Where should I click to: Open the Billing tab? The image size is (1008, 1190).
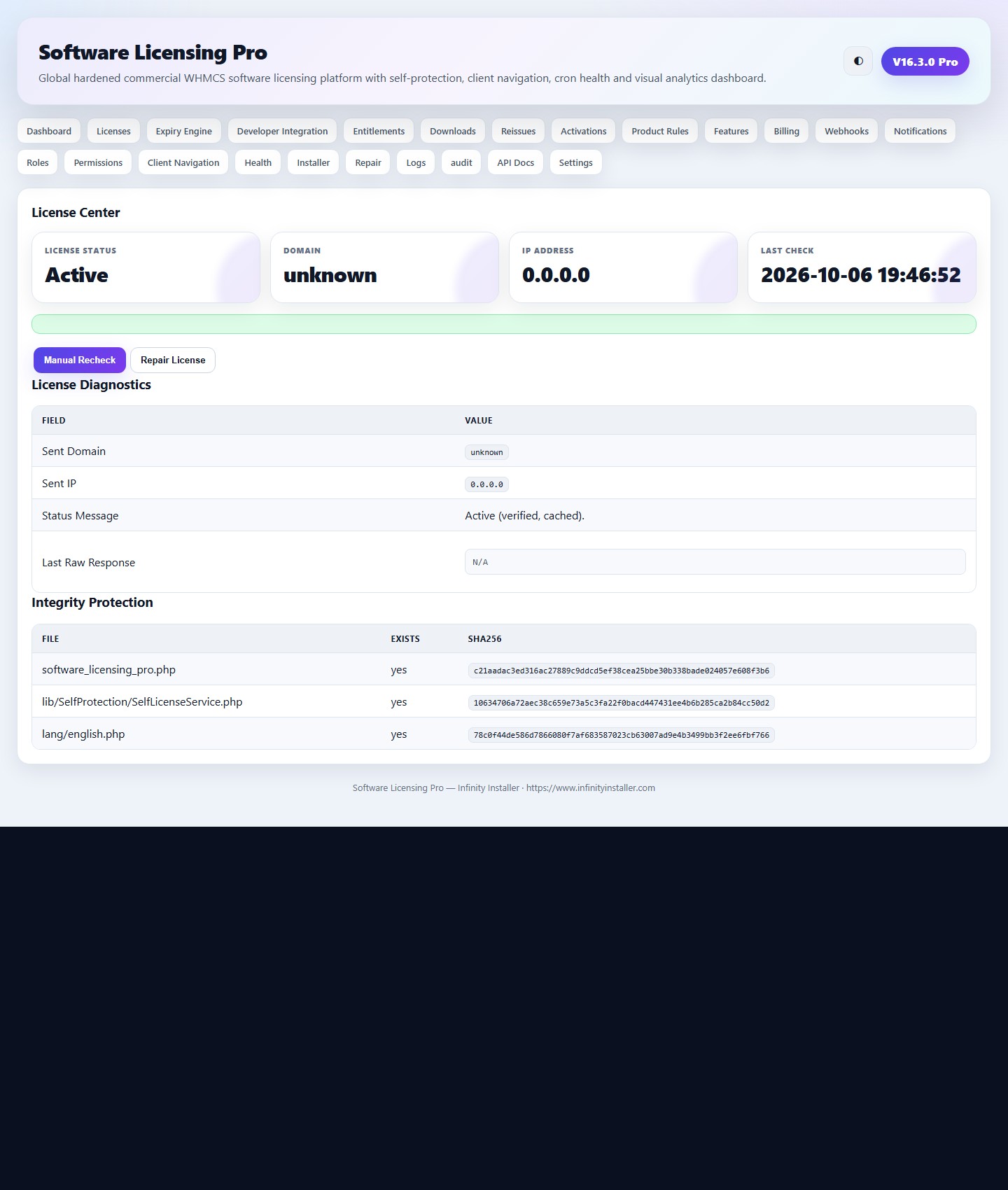pyautogui.click(x=787, y=131)
